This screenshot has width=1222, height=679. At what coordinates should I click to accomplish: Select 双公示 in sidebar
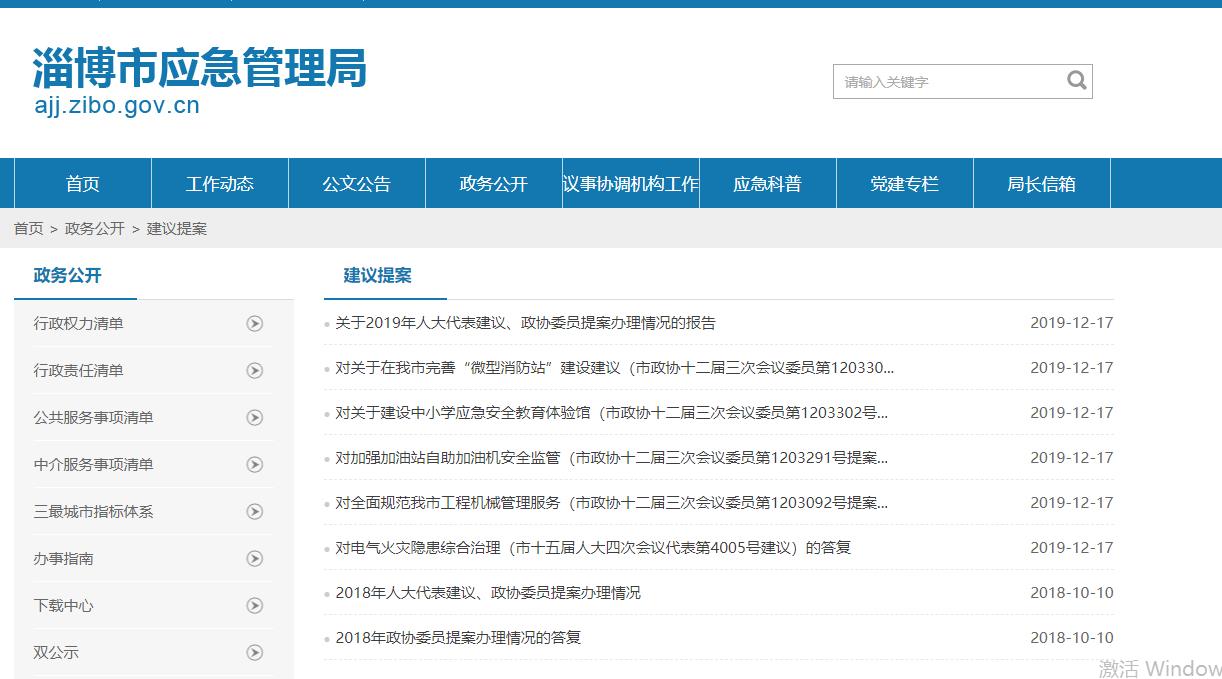pos(56,652)
